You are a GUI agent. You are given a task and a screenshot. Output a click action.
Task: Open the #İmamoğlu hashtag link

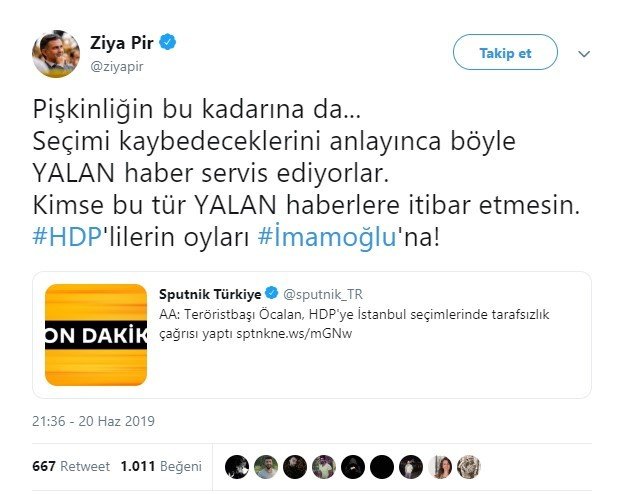327,237
